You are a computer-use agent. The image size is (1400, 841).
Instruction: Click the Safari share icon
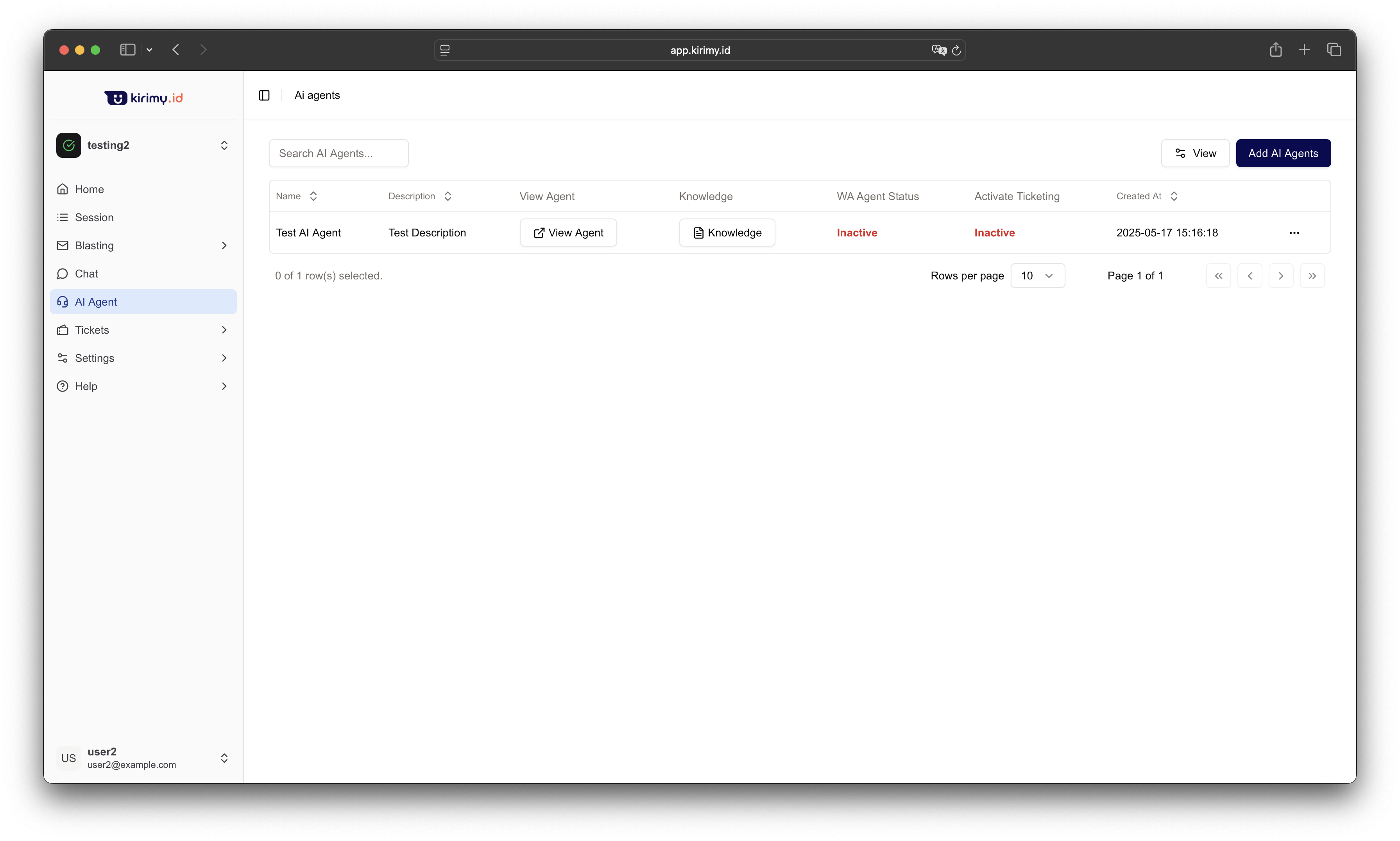(x=1275, y=50)
